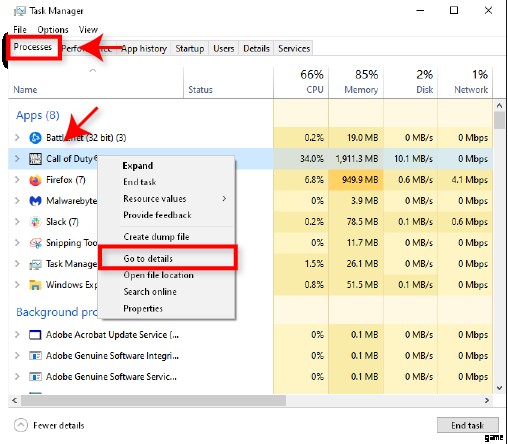The image size is (508, 444).
Task: Expand the Slack (7) process group
Action: coord(17,222)
